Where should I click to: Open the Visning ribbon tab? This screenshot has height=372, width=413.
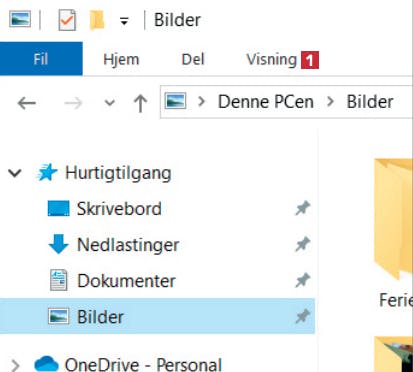271,59
